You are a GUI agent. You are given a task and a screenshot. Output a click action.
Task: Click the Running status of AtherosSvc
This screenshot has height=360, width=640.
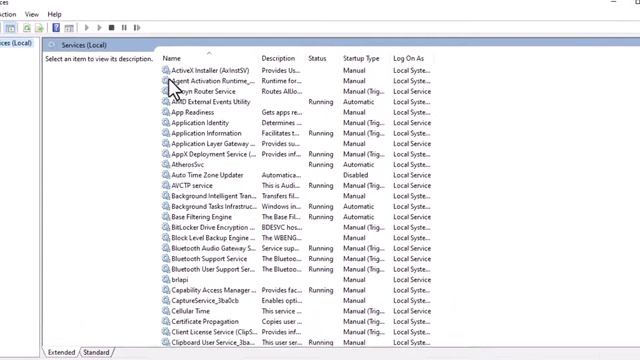[x=321, y=164]
